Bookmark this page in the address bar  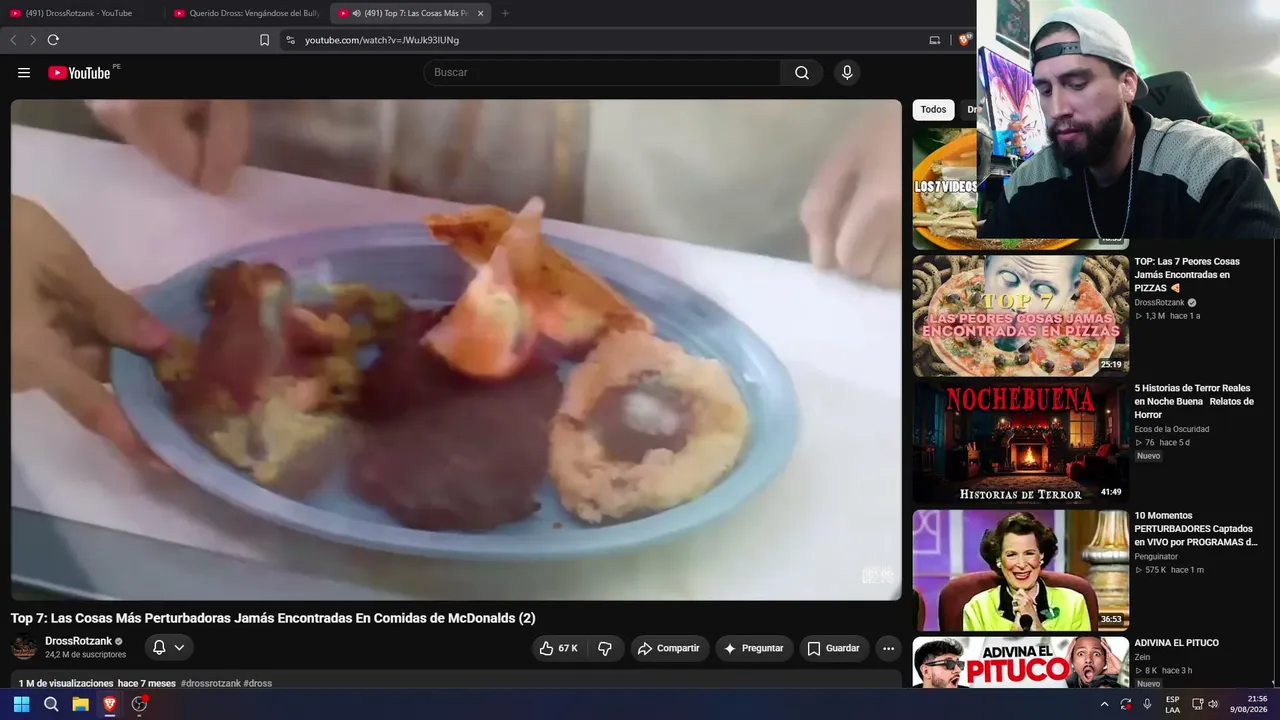(x=264, y=40)
